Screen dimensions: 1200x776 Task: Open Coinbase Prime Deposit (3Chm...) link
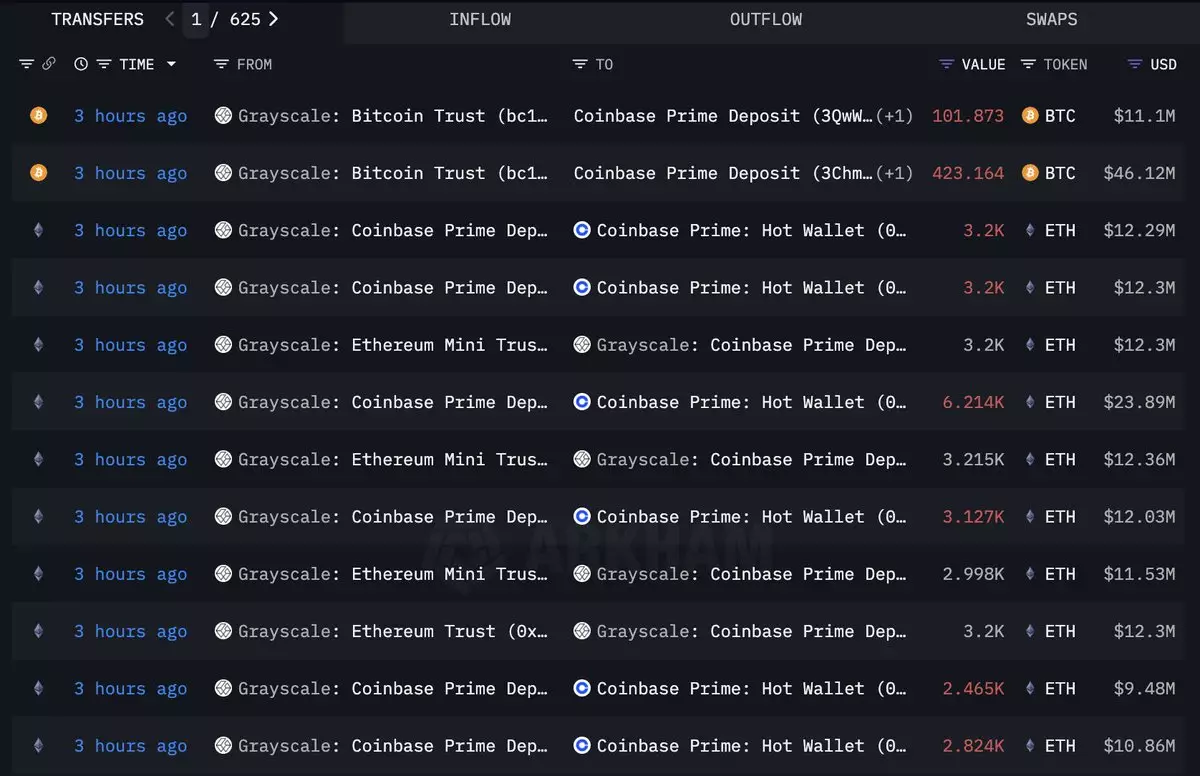(x=723, y=173)
